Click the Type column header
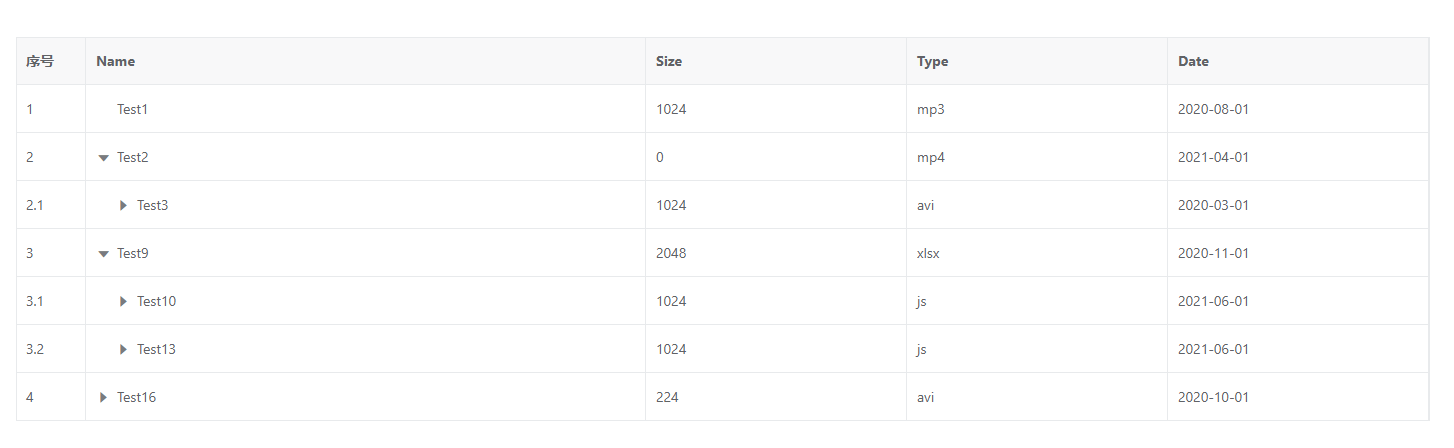This screenshot has width=1454, height=448. coord(932,61)
